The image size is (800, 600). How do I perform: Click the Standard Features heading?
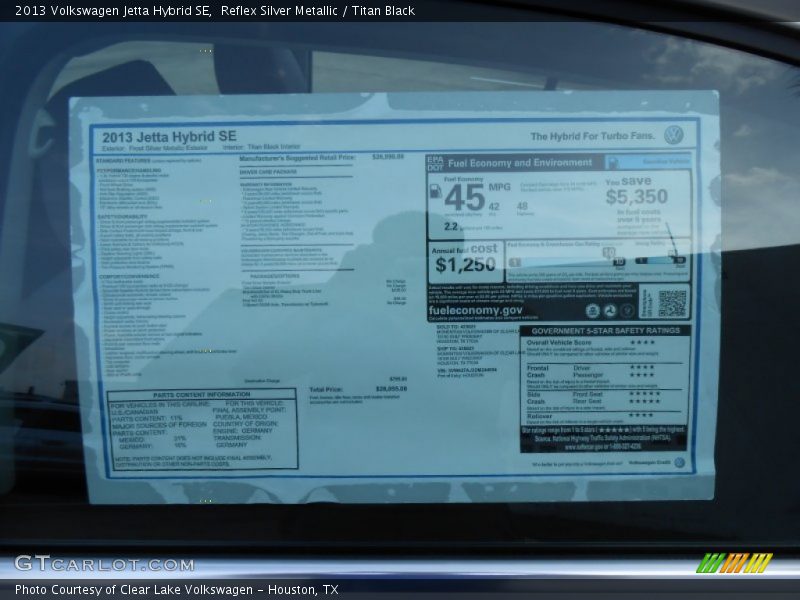coord(122,160)
